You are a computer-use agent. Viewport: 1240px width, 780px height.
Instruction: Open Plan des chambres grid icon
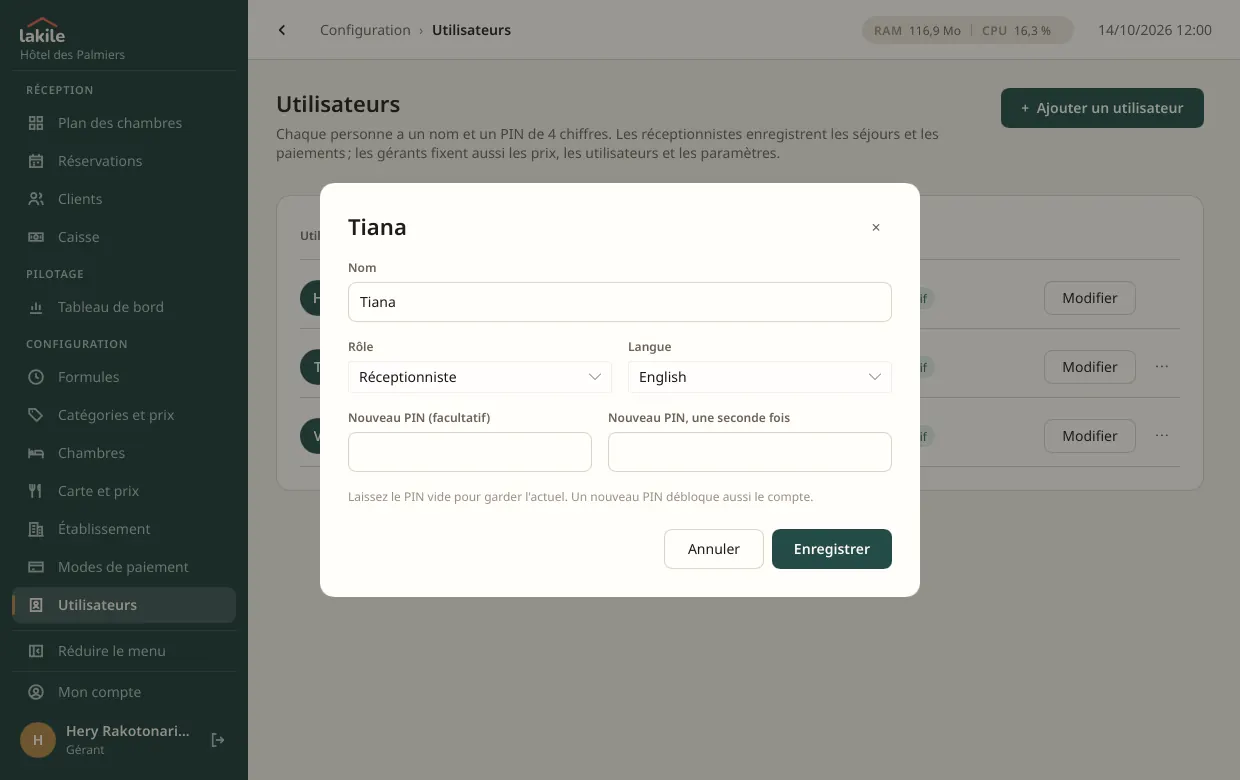(x=36, y=123)
